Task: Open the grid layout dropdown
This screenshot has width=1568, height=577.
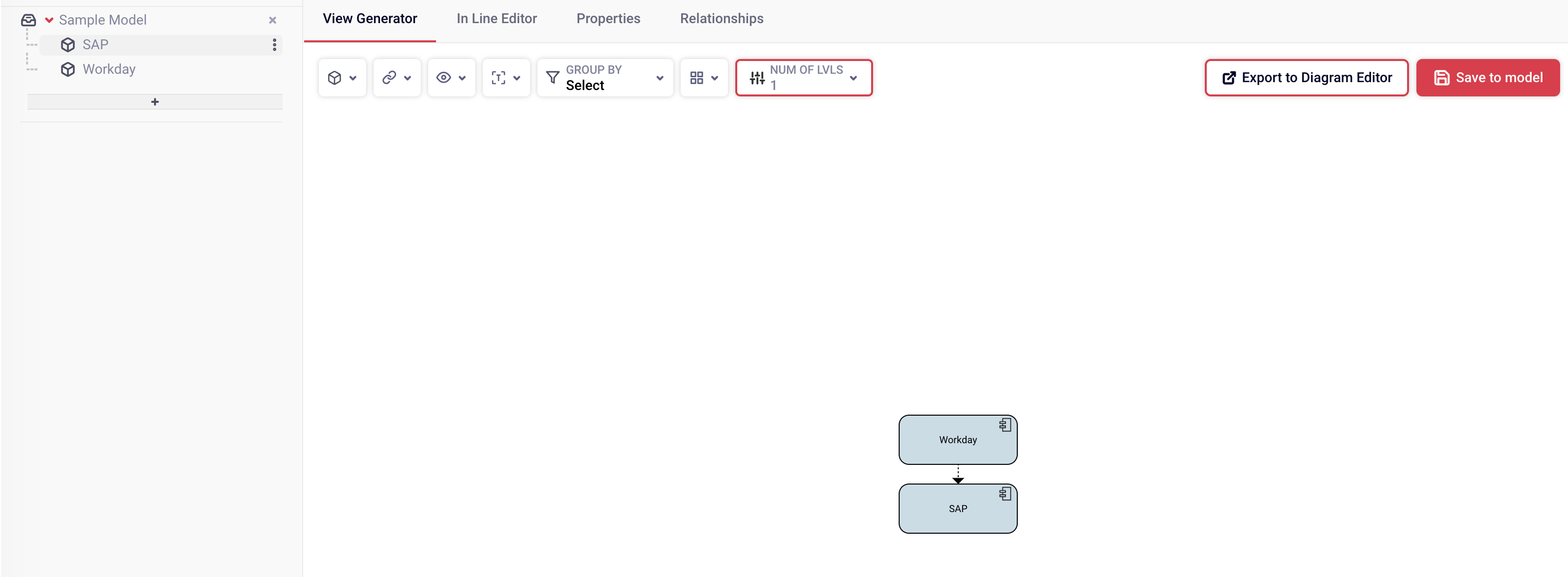Action: (704, 77)
